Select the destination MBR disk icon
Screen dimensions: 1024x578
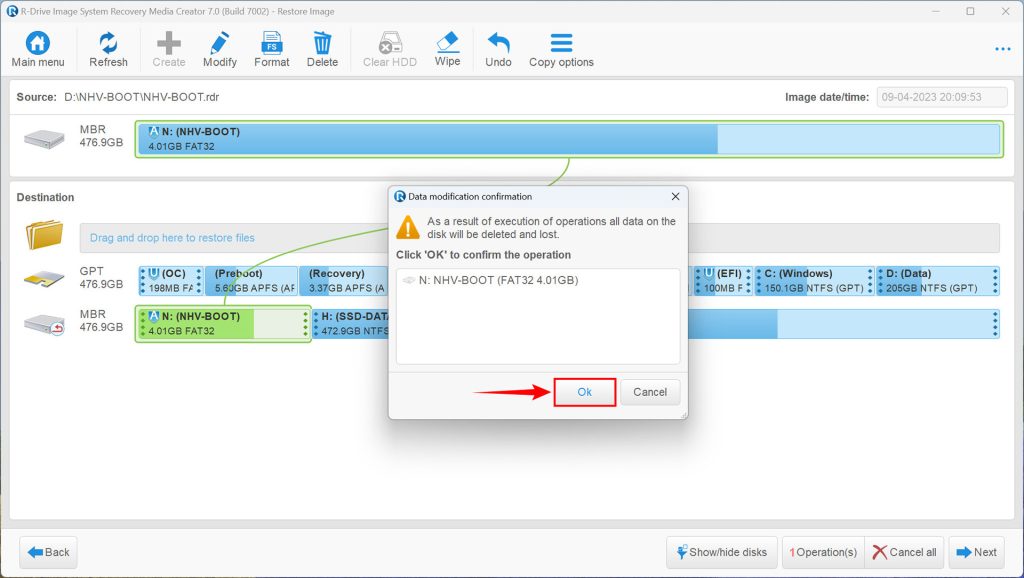click(x=44, y=324)
